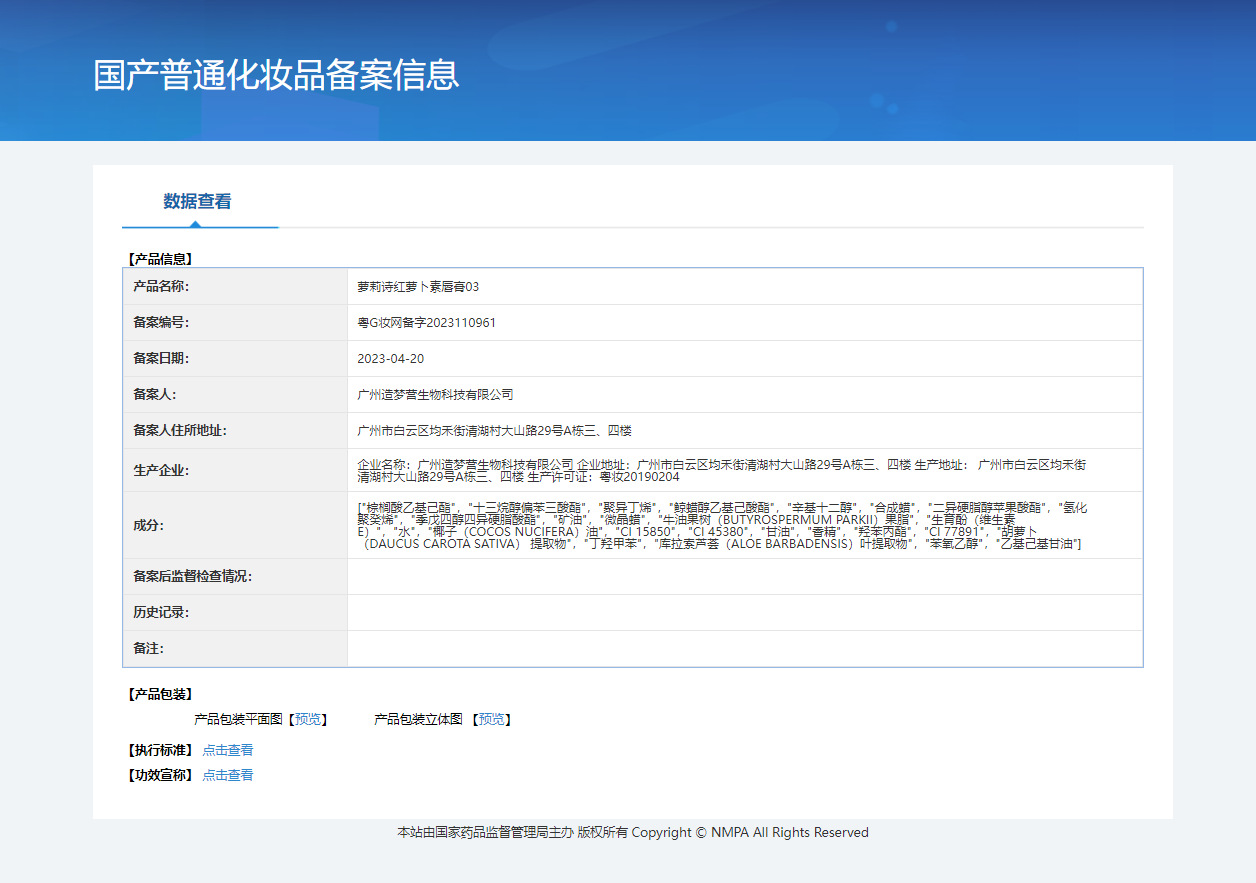Click the filing date 2023-04-20
Image resolution: width=1256 pixels, height=883 pixels.
click(390, 359)
